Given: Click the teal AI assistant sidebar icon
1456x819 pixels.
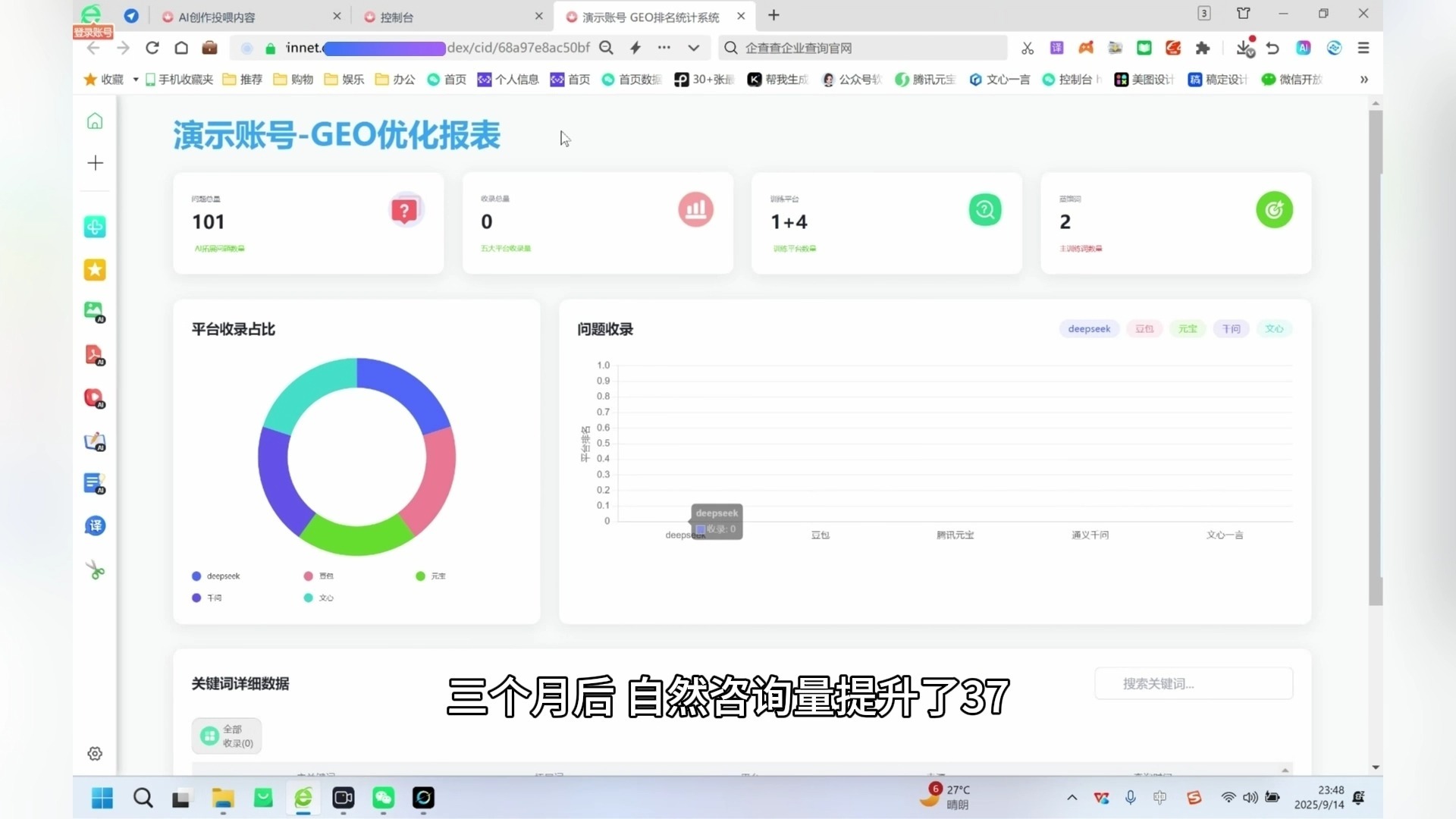Looking at the screenshot, I should pos(95,227).
